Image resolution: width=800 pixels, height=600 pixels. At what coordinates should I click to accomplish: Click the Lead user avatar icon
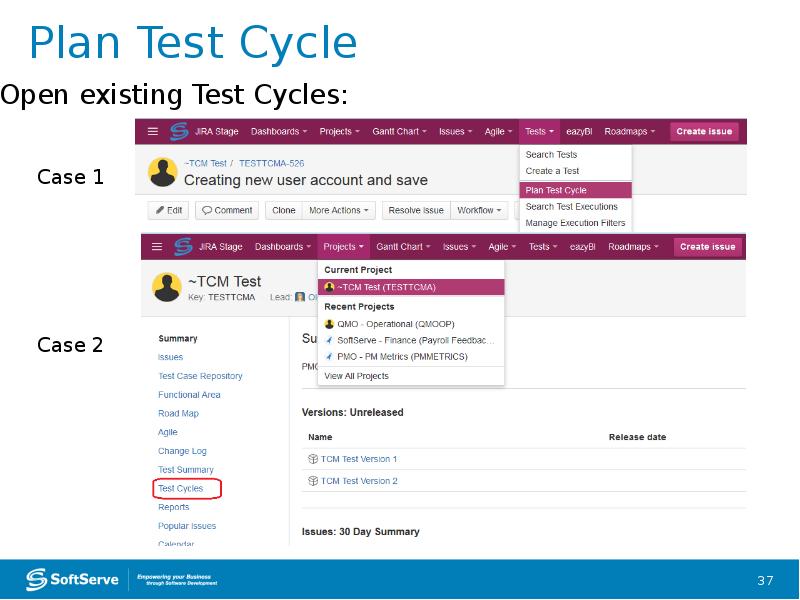(x=300, y=297)
